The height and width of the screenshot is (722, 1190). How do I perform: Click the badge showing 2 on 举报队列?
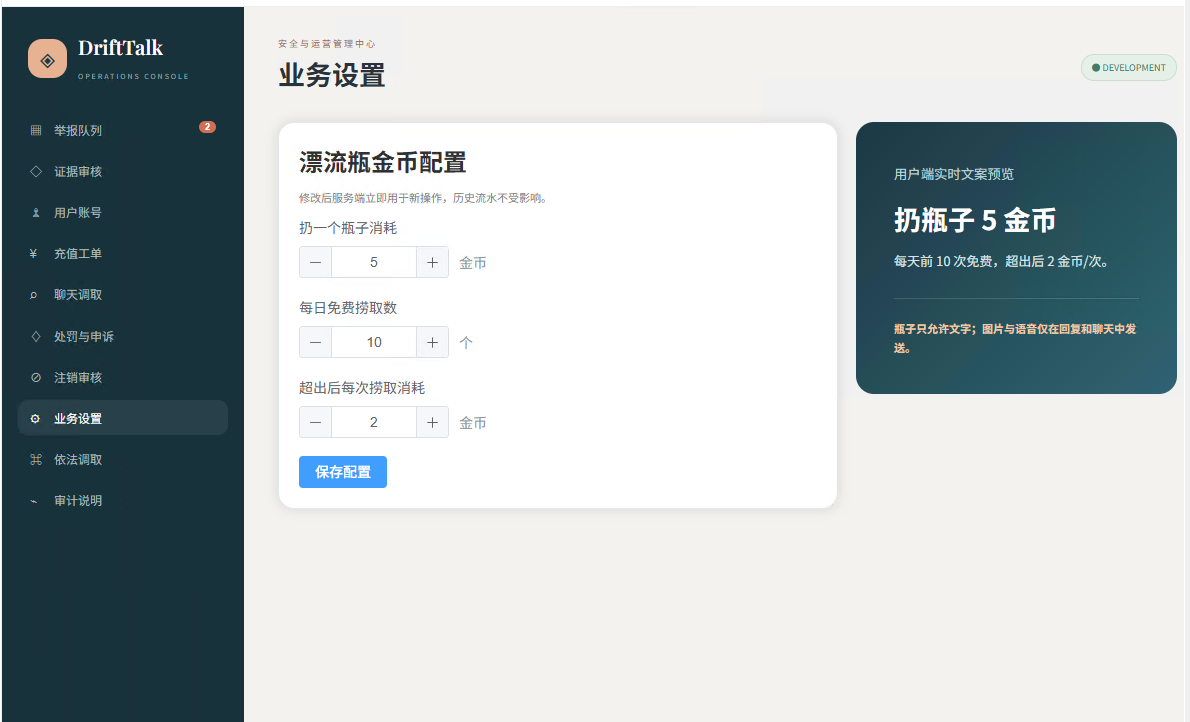click(207, 127)
